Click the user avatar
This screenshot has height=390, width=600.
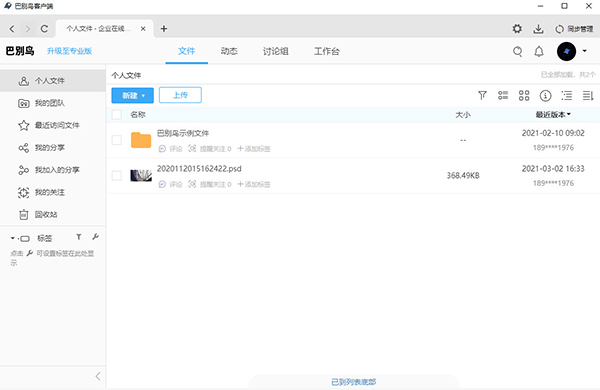(566, 51)
